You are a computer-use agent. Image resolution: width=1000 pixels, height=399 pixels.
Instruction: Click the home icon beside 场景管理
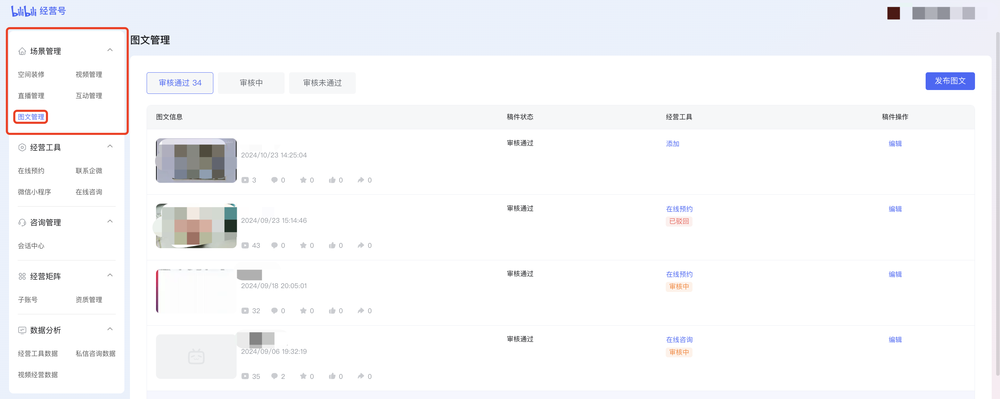click(x=22, y=51)
